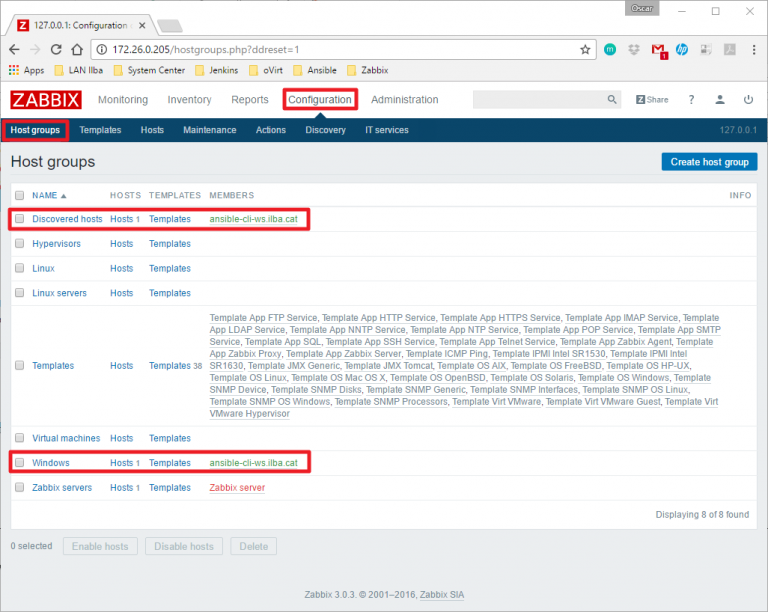Switch to the Actions submenu tab
This screenshot has width=768, height=612.
(271, 130)
